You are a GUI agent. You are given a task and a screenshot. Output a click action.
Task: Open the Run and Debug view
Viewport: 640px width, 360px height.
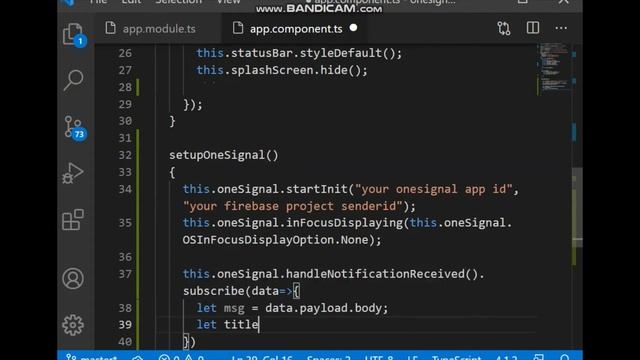(x=73, y=173)
